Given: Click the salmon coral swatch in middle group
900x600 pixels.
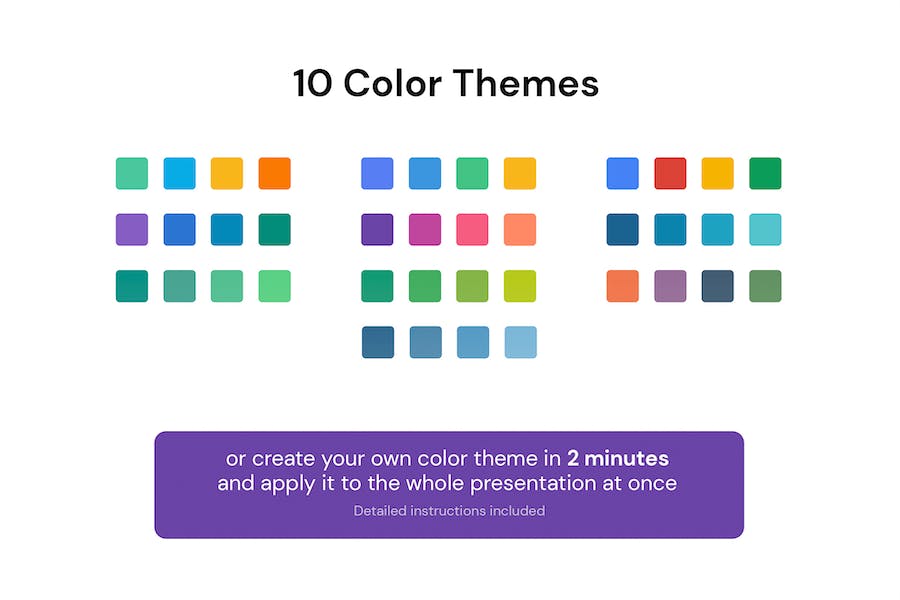Looking at the screenshot, I should pos(520,229).
